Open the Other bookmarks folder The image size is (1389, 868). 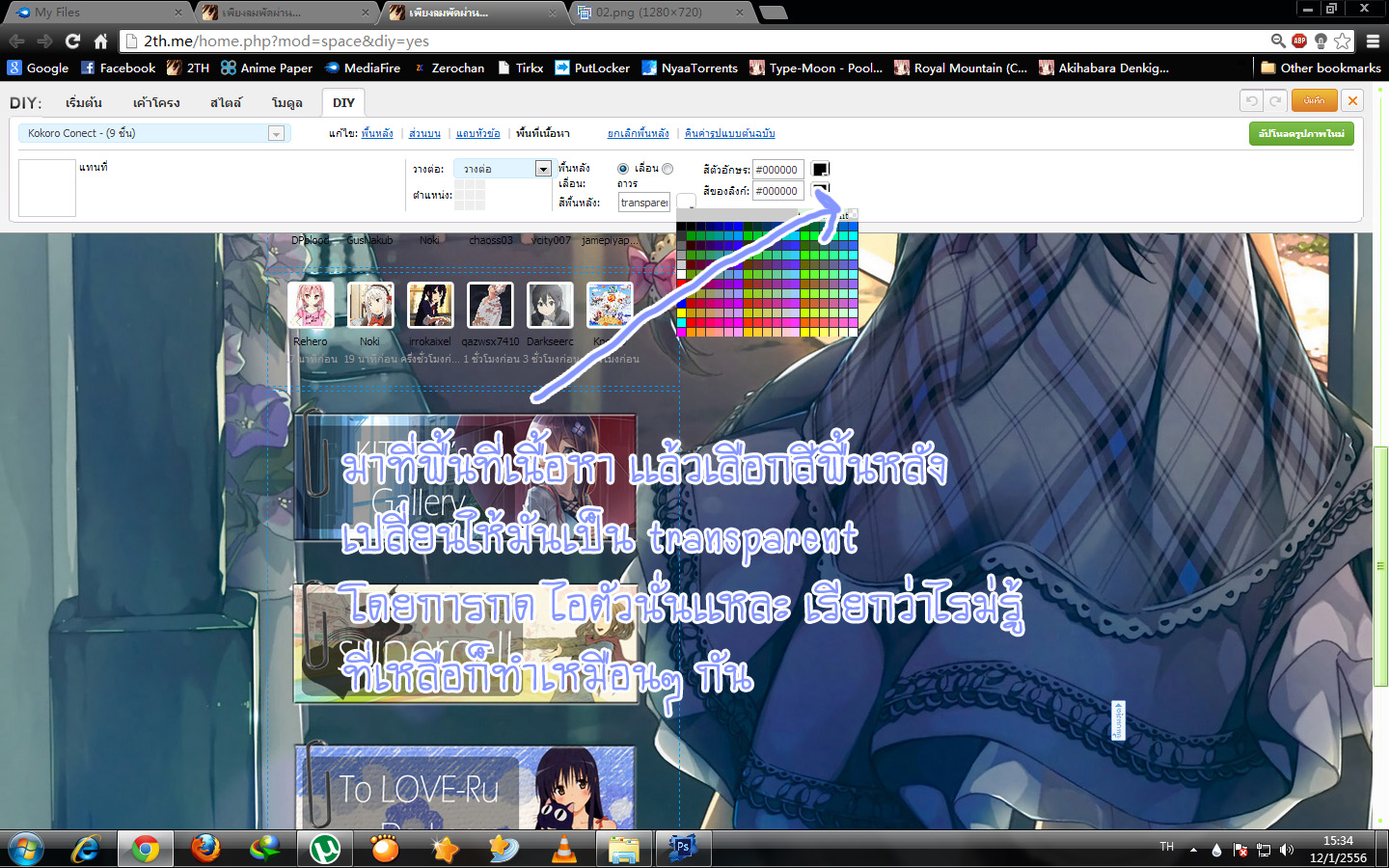click(1321, 68)
